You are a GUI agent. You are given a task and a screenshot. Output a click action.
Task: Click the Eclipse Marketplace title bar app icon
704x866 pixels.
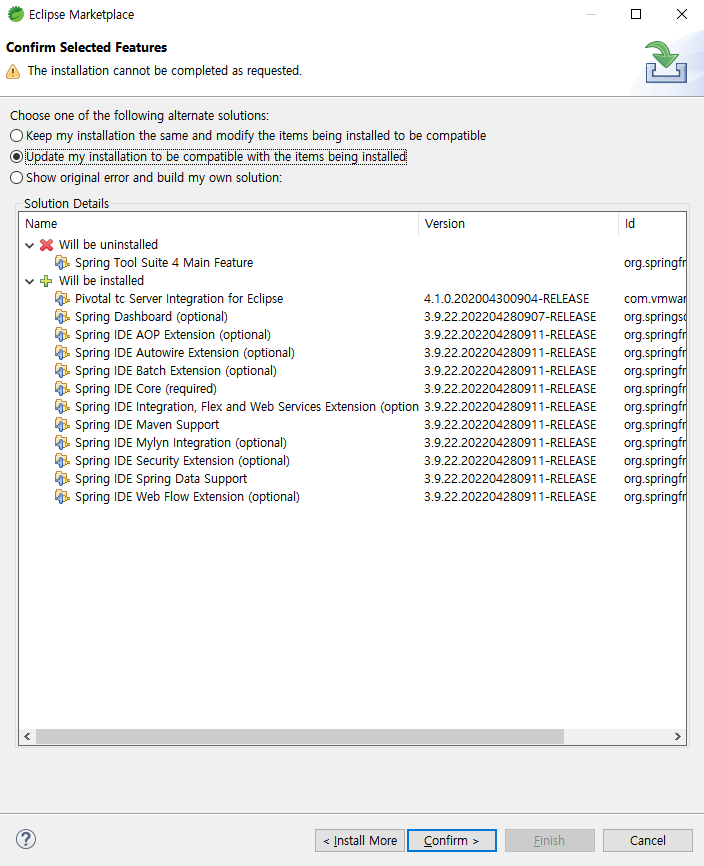pyautogui.click(x=16, y=14)
